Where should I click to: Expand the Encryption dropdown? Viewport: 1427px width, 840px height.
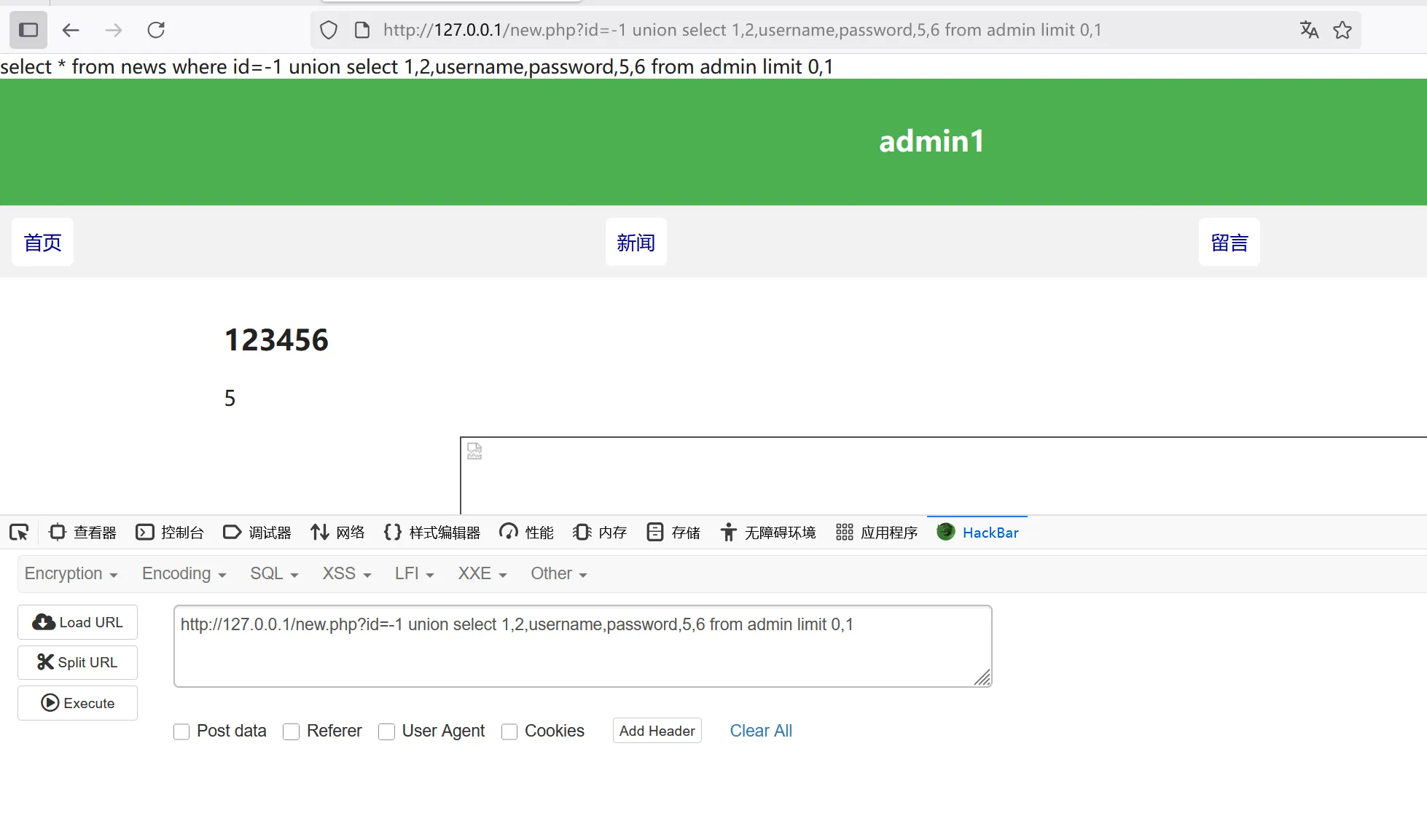tap(71, 574)
